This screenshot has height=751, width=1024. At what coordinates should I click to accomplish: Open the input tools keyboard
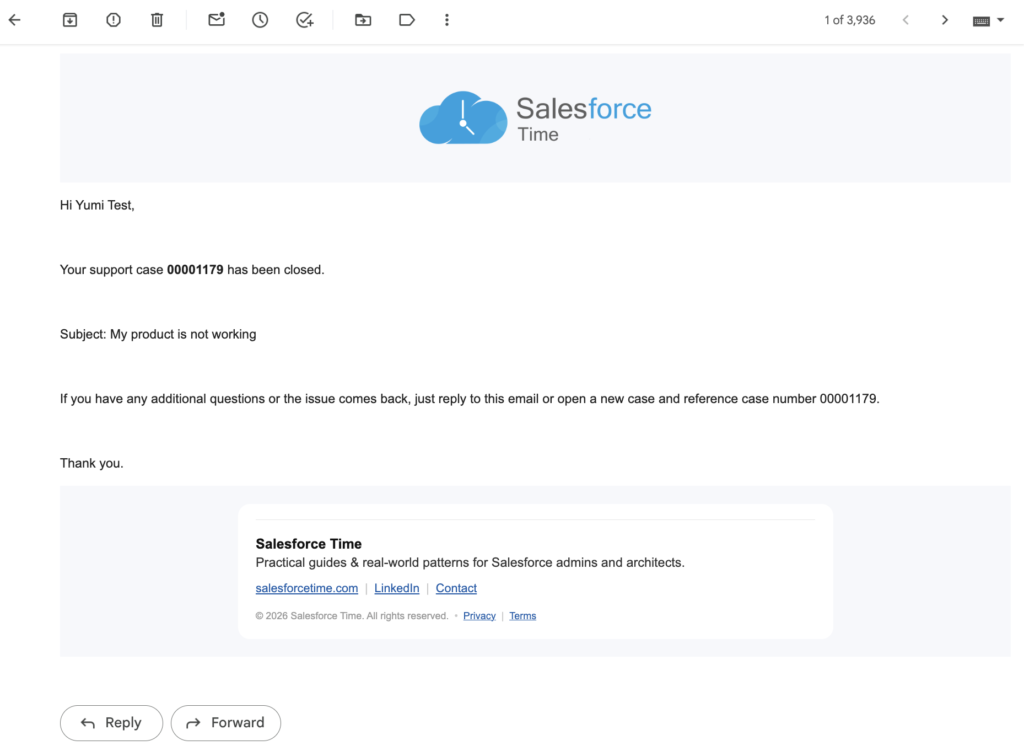click(x=982, y=19)
